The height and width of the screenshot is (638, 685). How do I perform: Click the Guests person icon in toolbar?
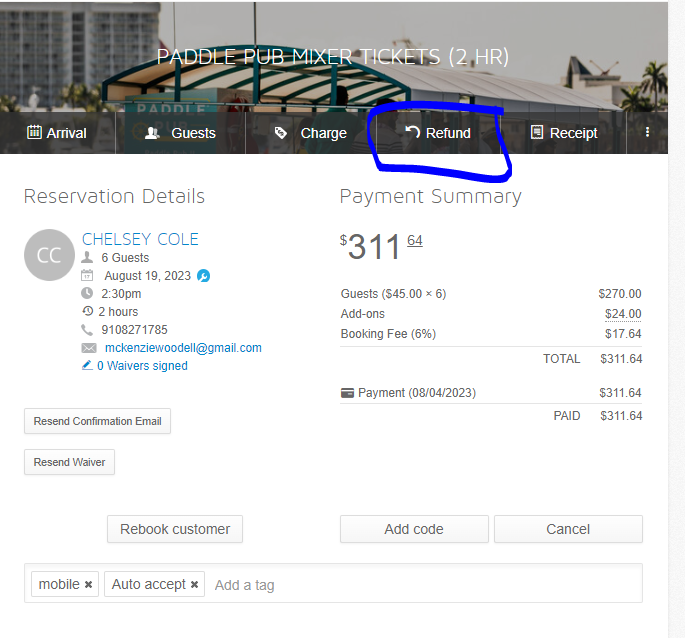tap(152, 132)
